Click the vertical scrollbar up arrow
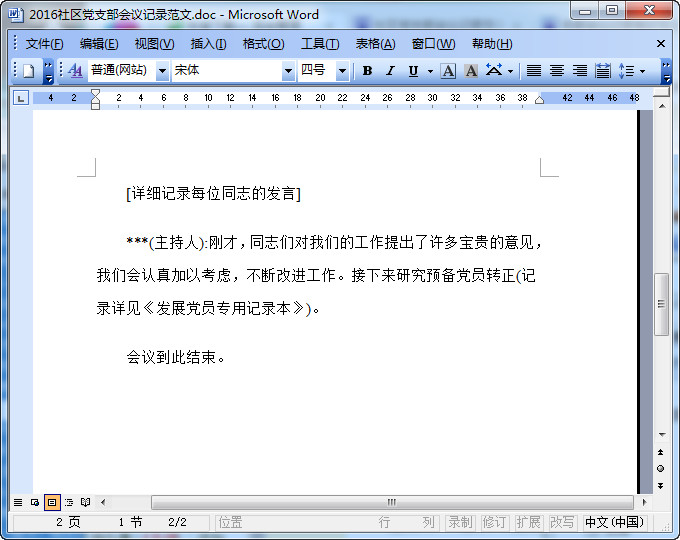Screen dimensions: 680x540 (662, 106)
